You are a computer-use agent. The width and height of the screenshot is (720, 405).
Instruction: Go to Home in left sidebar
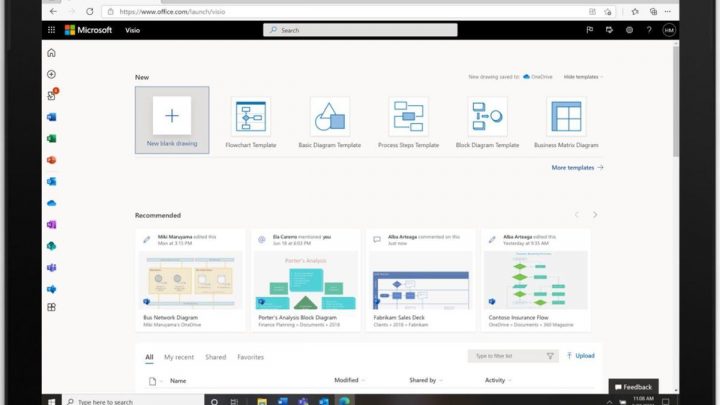tap(52, 53)
